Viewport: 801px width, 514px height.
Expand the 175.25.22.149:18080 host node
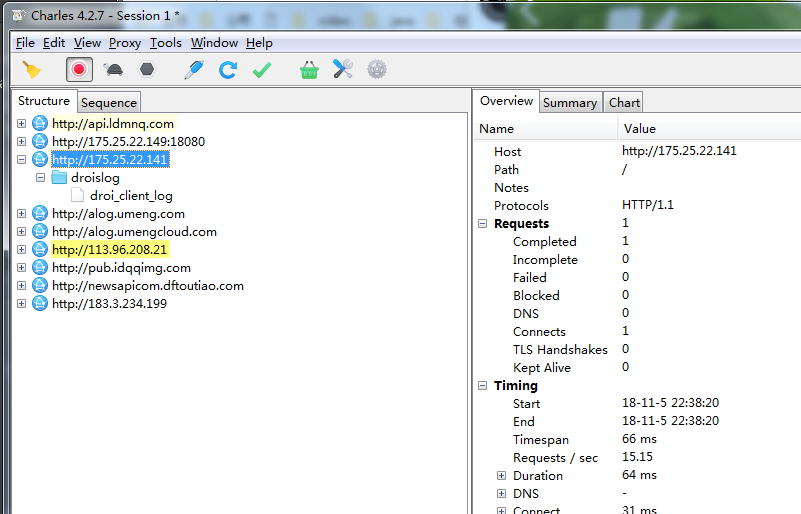point(21,142)
